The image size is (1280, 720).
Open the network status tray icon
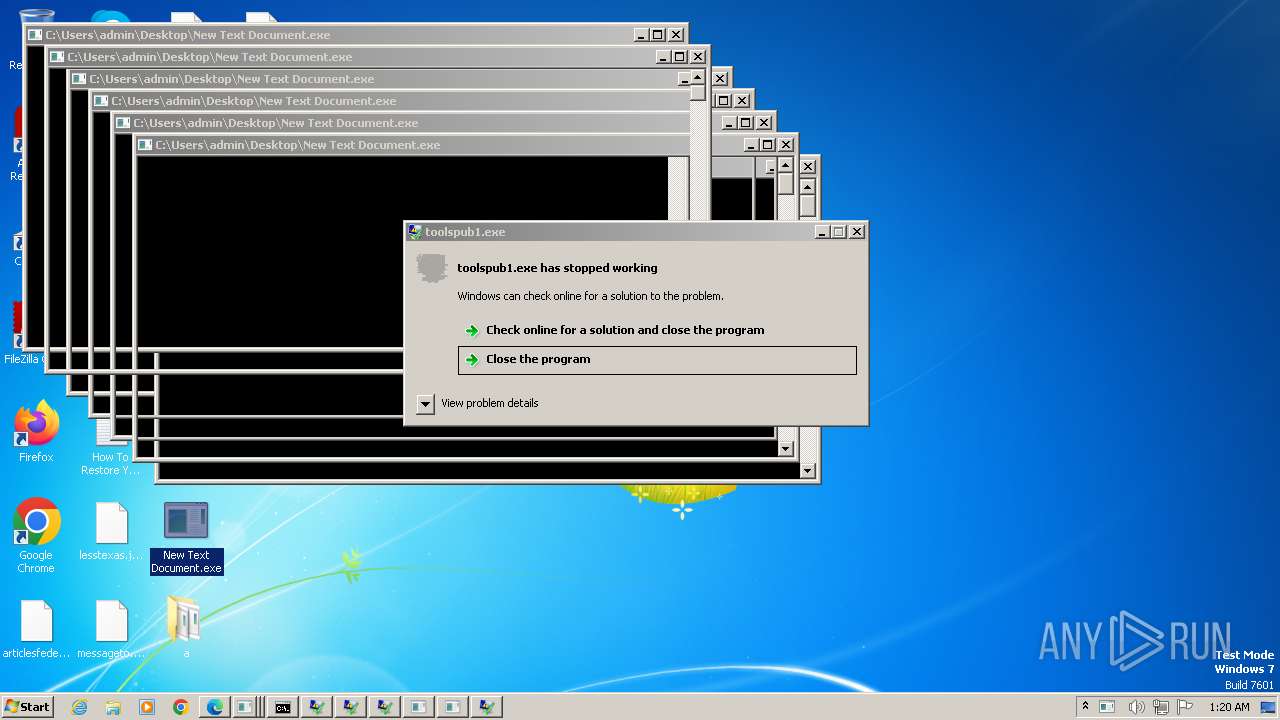1161,707
